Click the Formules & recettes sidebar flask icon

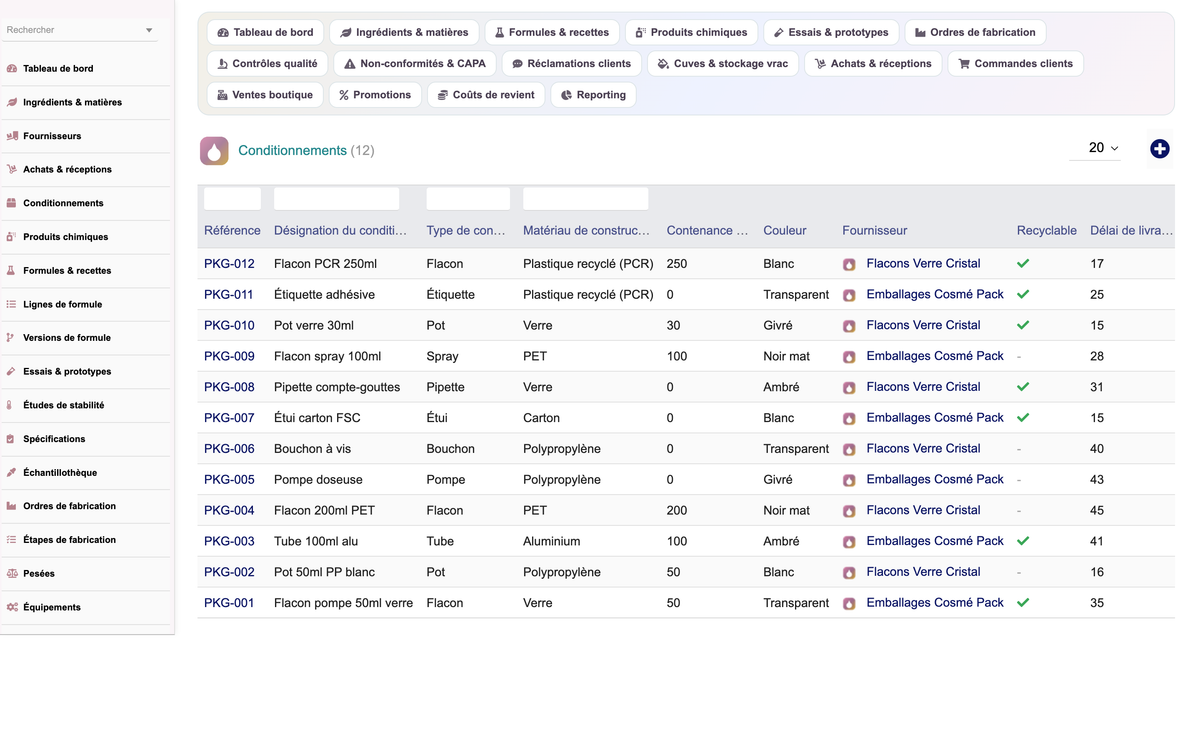[12, 271]
